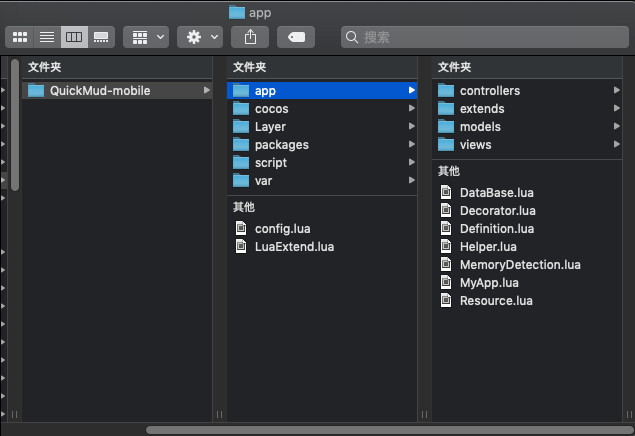Select the MyApp.lua file
Screen dimensions: 635x436
[488, 283]
